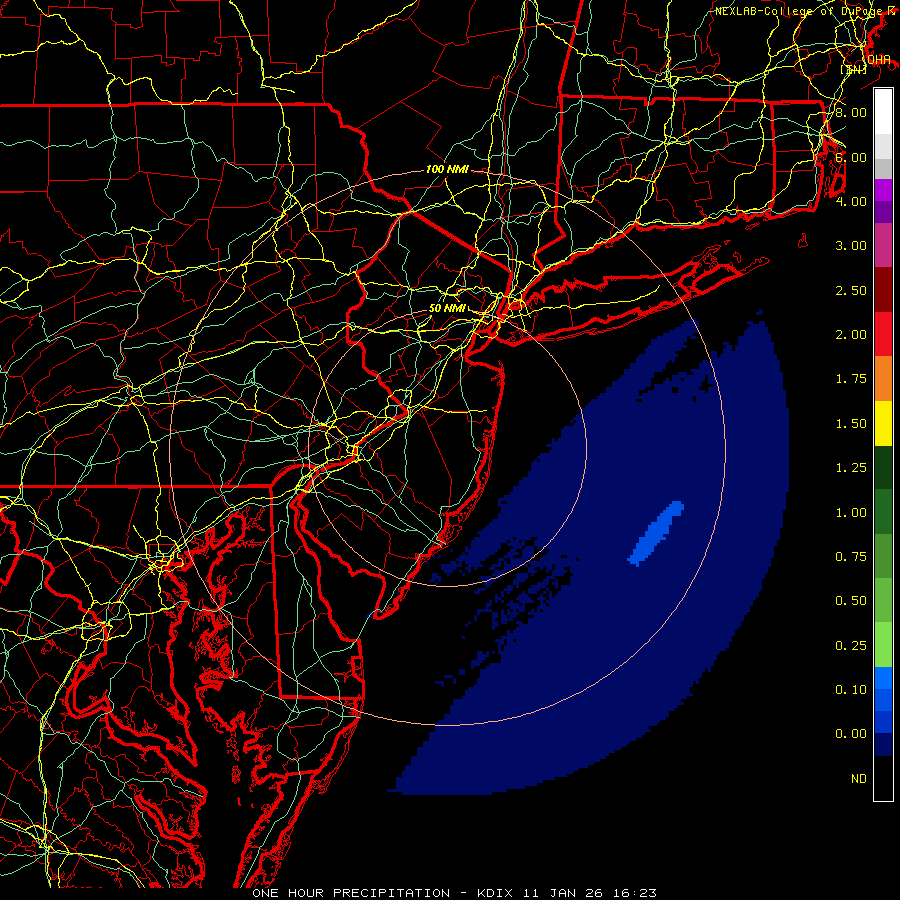The height and width of the screenshot is (900, 900).
Task: Click the [IN] units label
Action: coord(853,69)
